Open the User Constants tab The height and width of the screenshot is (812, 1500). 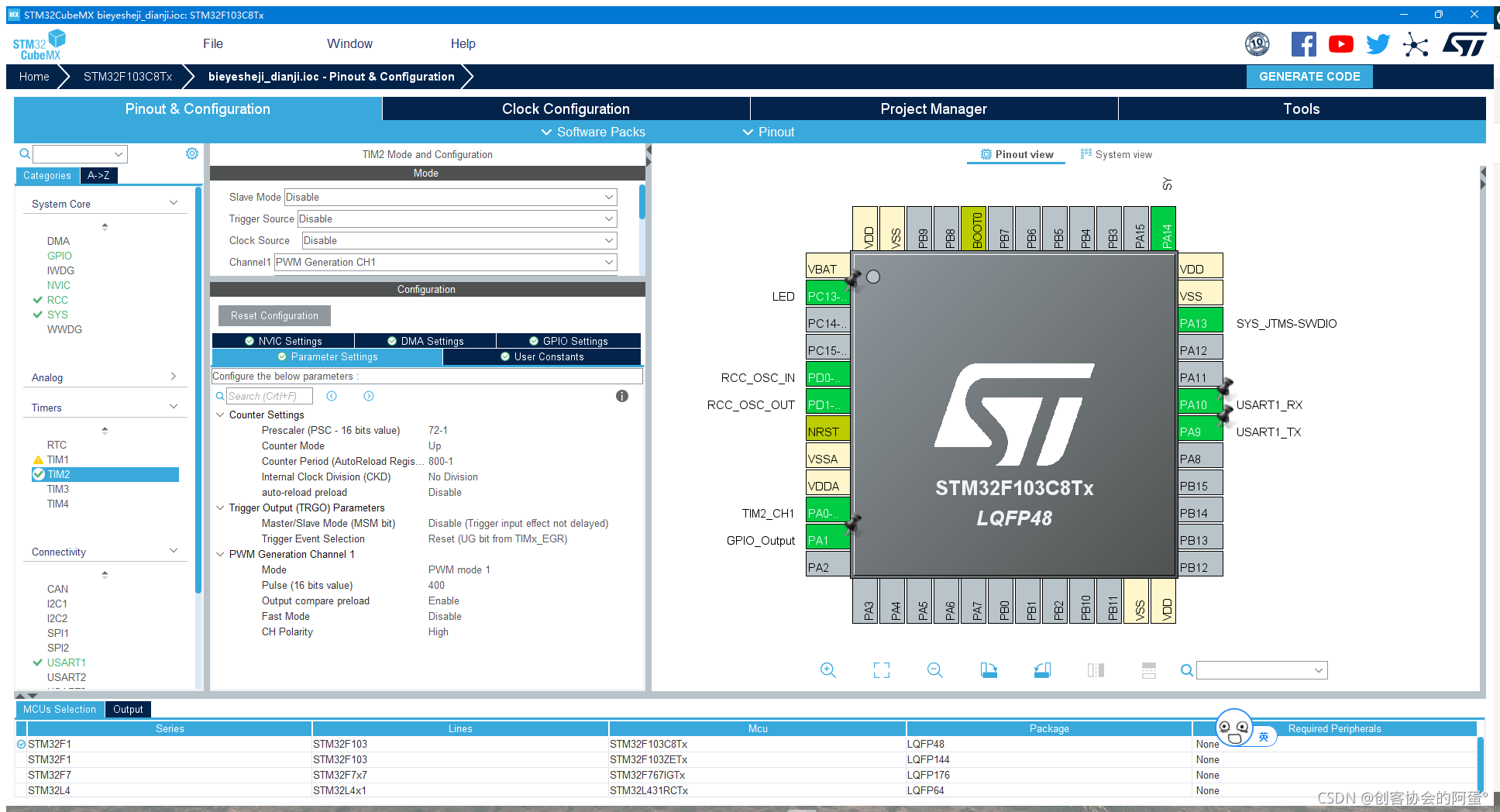542,356
